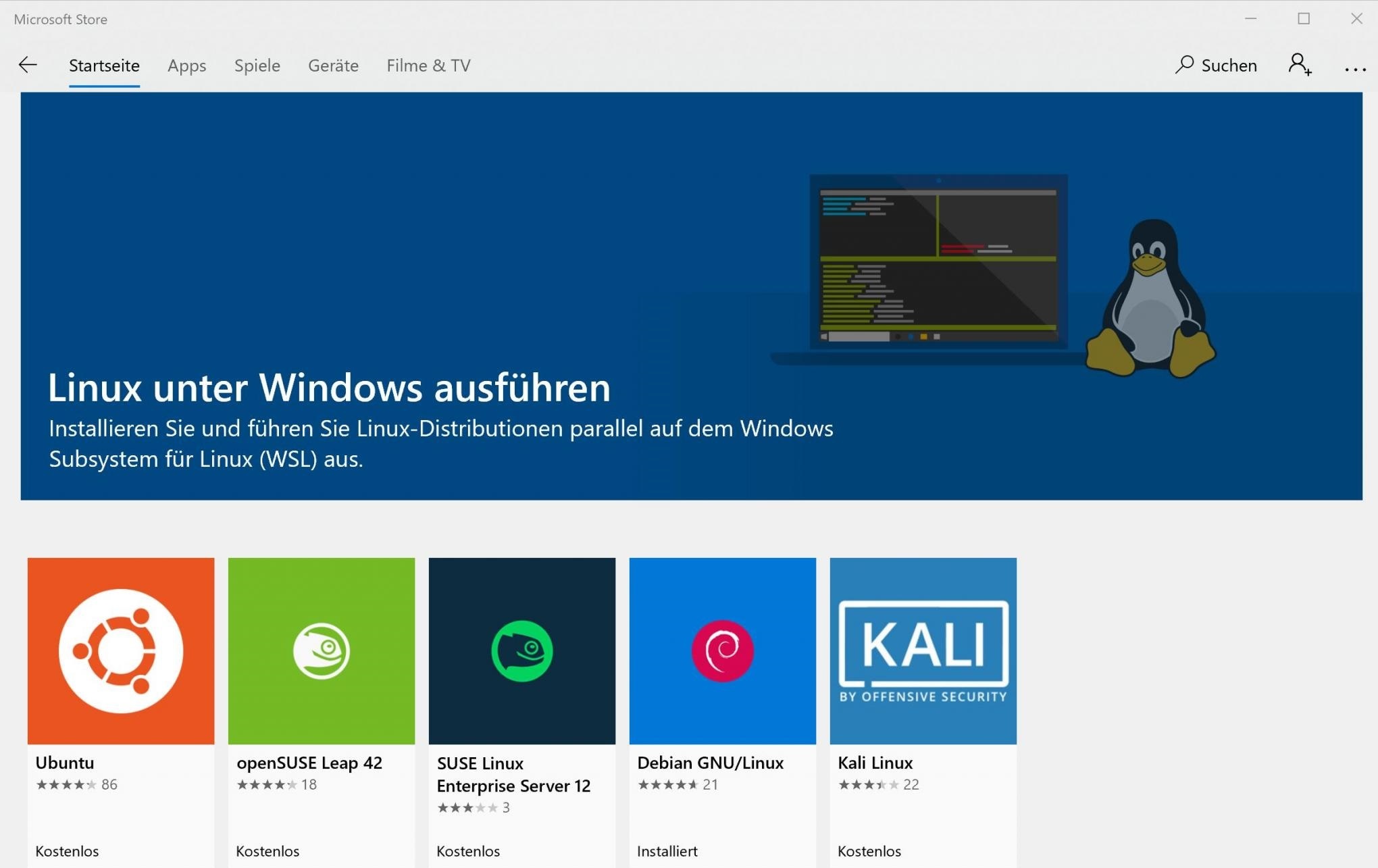Click Debian star rating 21
This screenshot has height=868, width=1378.
(678, 784)
